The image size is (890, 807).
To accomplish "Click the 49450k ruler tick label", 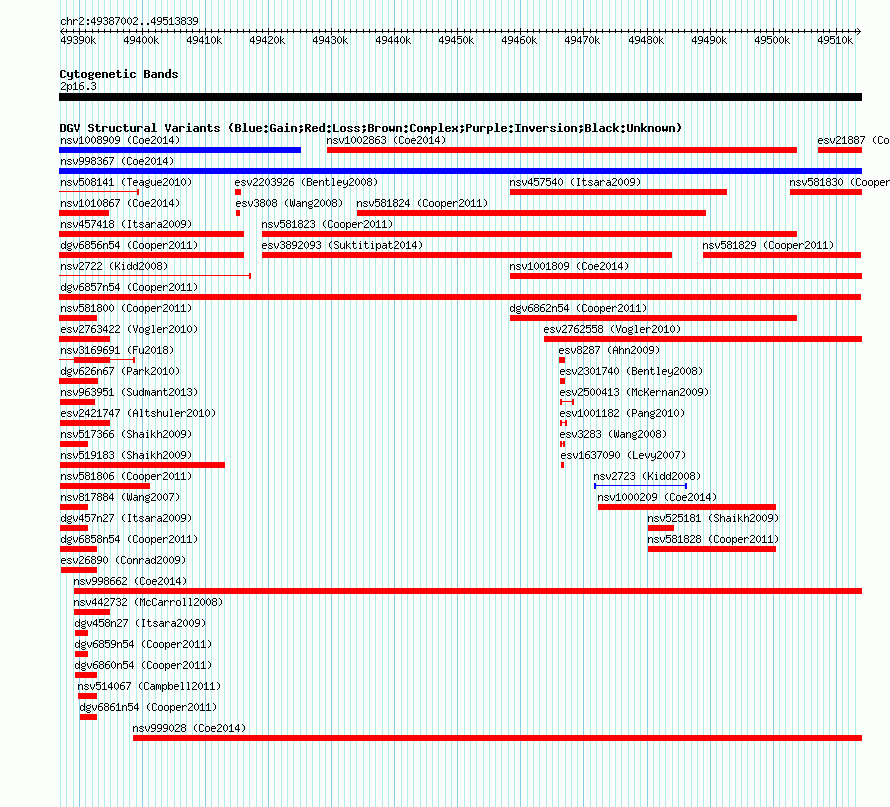I will click(456, 40).
